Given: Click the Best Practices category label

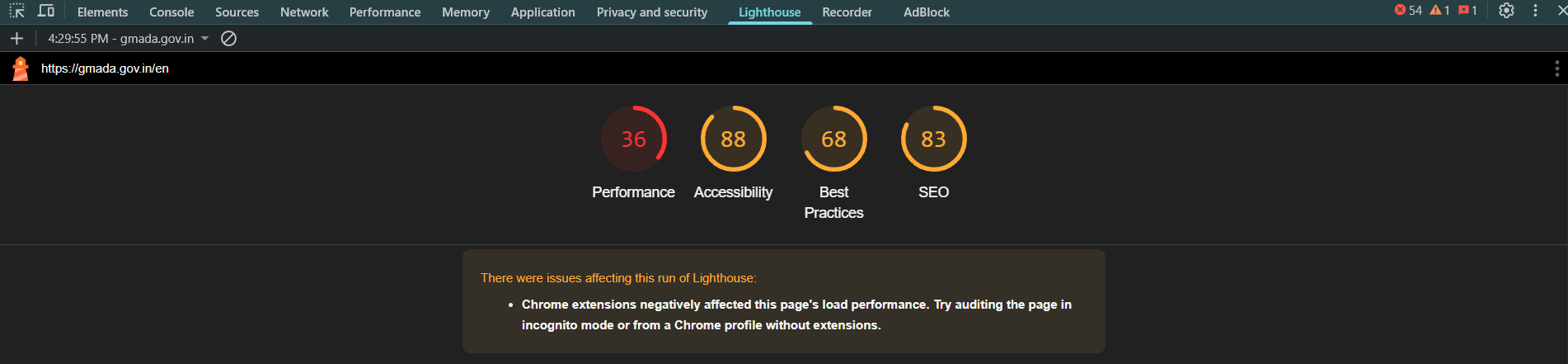Looking at the screenshot, I should coord(833,202).
